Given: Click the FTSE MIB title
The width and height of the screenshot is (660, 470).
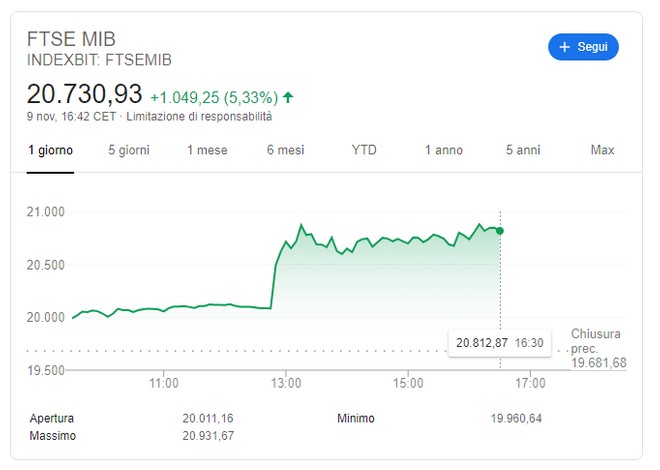Looking at the screenshot, I should (x=71, y=40).
